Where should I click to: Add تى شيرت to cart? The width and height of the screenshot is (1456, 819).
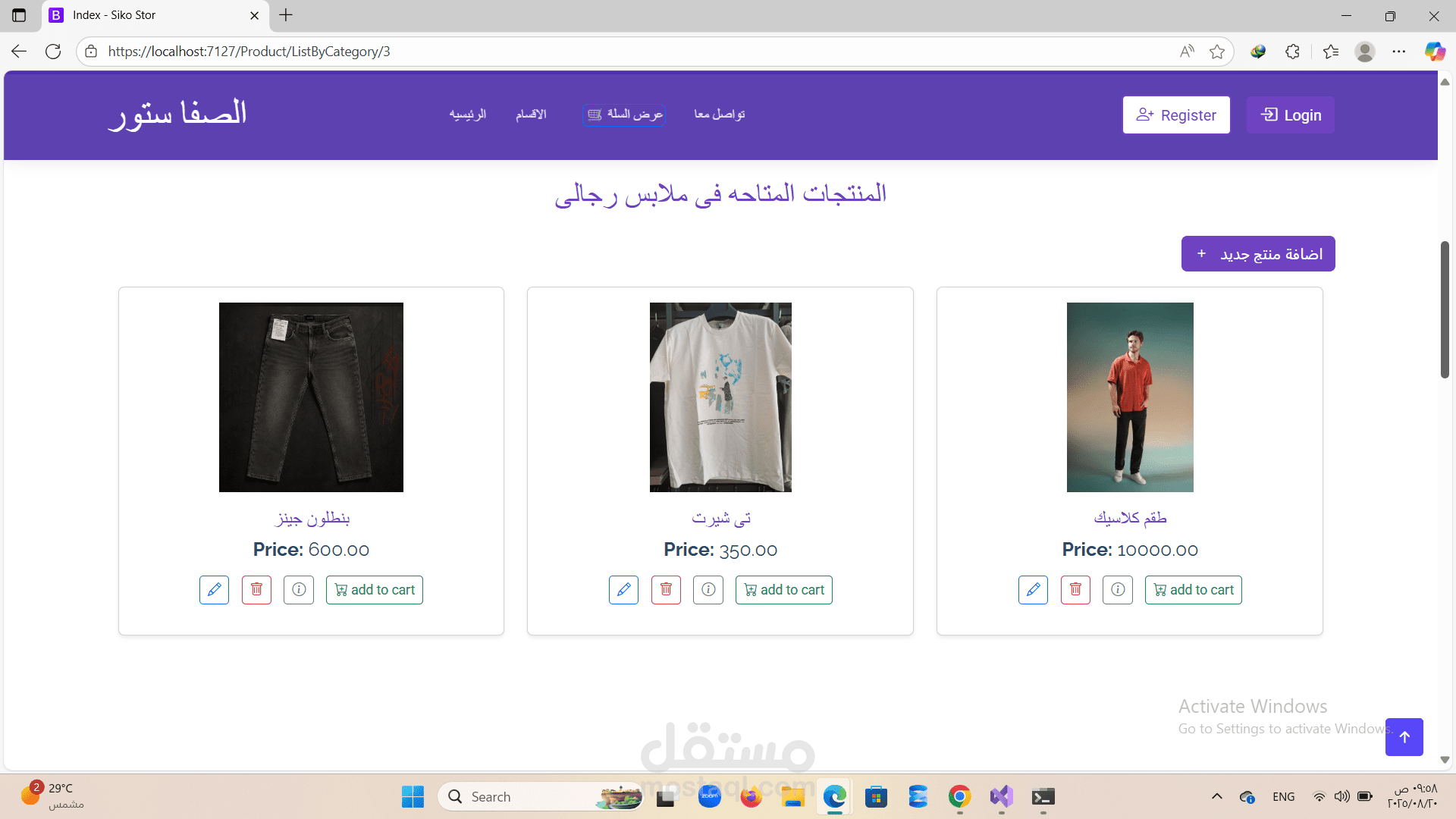click(x=784, y=590)
